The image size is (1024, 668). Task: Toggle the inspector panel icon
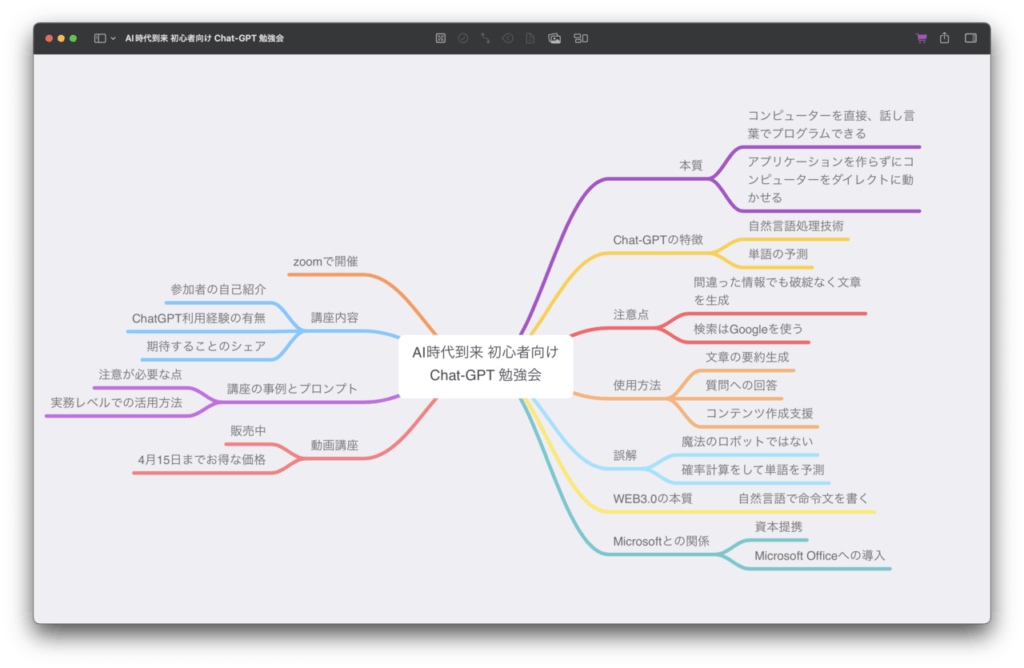(970, 39)
